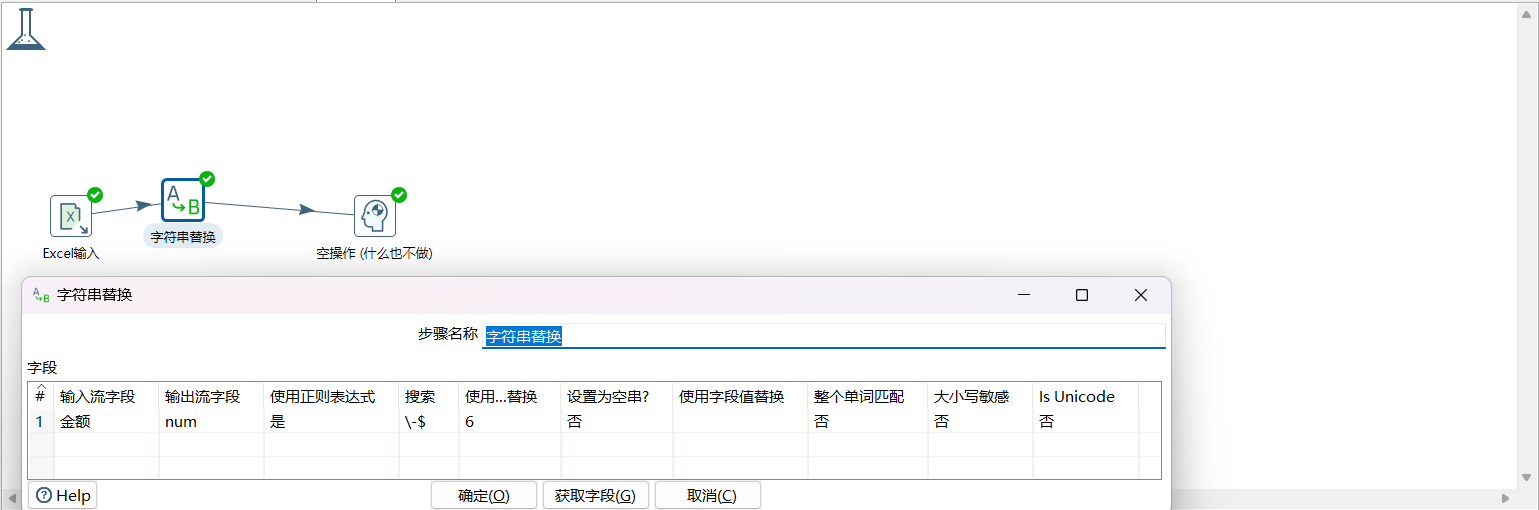Click the 否 cell under 大小写敏感
The image size is (1539, 510).
pyautogui.click(x=981, y=421)
